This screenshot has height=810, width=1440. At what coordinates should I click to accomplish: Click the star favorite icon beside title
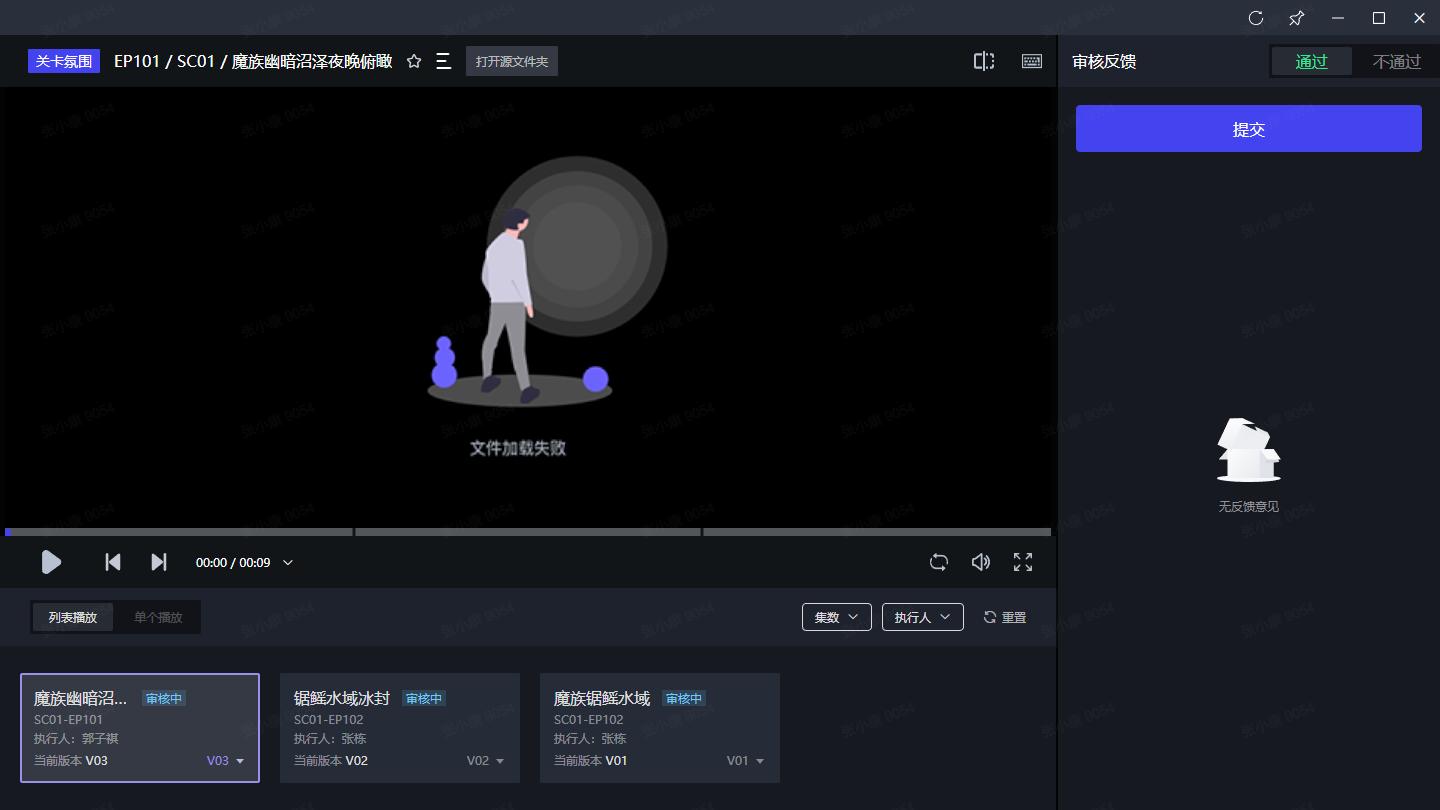pyautogui.click(x=414, y=62)
